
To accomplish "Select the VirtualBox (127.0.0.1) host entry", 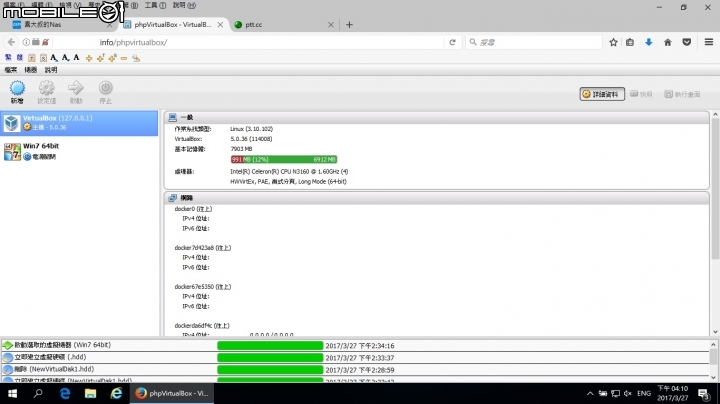I will tap(79, 123).
